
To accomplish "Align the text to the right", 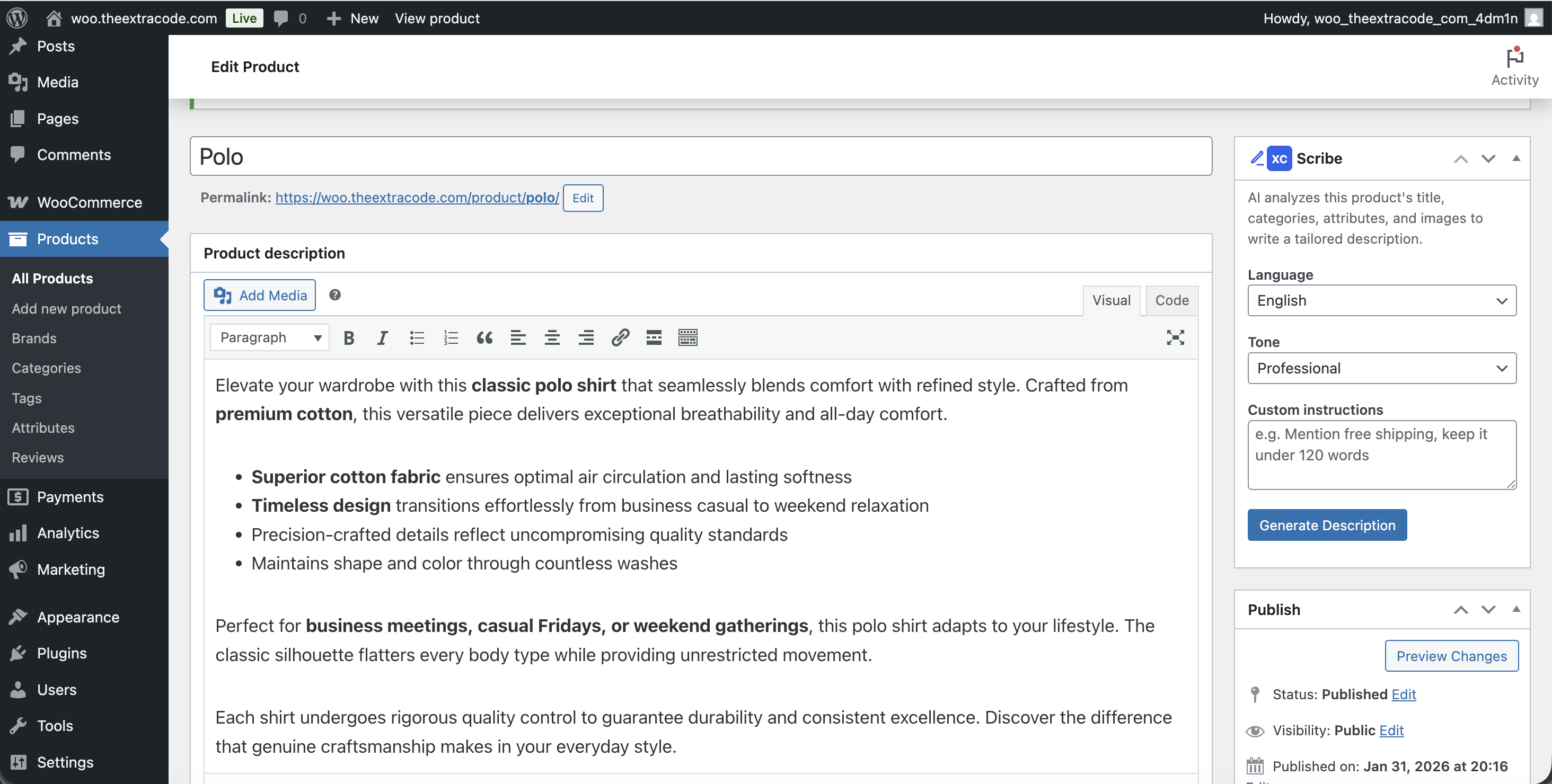I will [x=586, y=337].
